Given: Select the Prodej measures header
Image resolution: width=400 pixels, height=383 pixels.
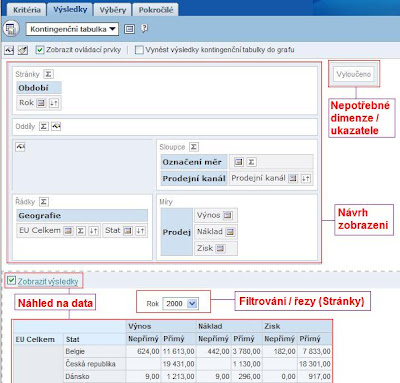Looking at the screenshot, I should point(177,232).
